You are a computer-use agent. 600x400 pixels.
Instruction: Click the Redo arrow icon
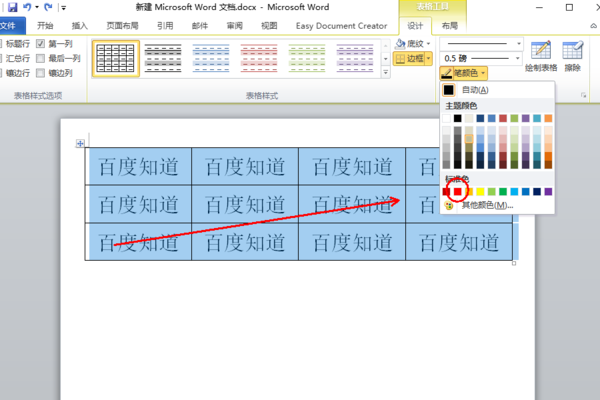(48, 7)
